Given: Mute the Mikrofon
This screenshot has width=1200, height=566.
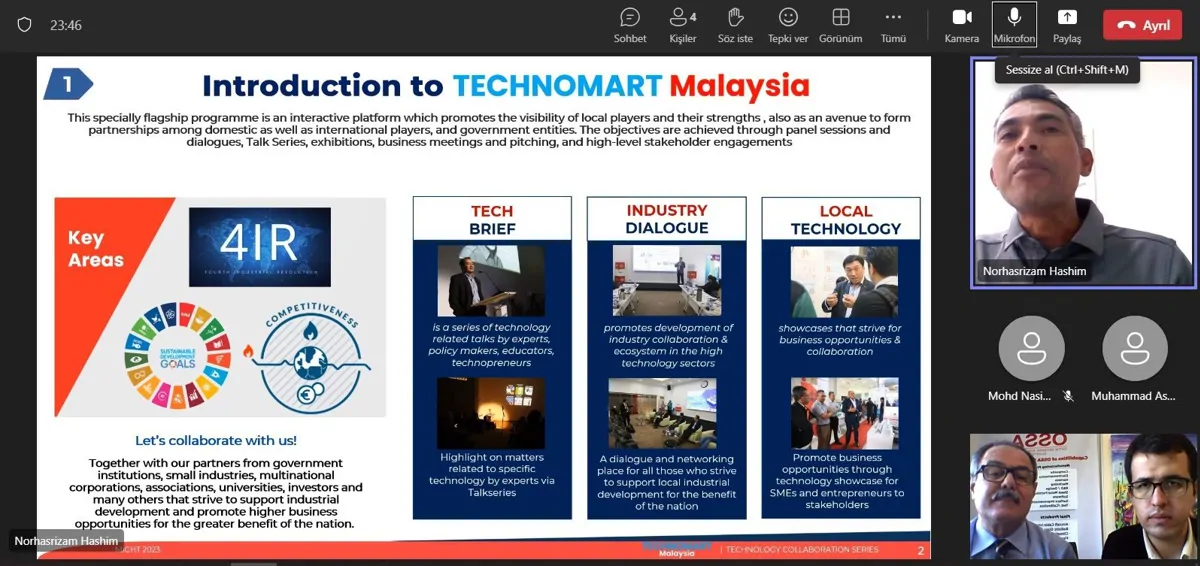Looking at the screenshot, I should click(x=1014, y=25).
